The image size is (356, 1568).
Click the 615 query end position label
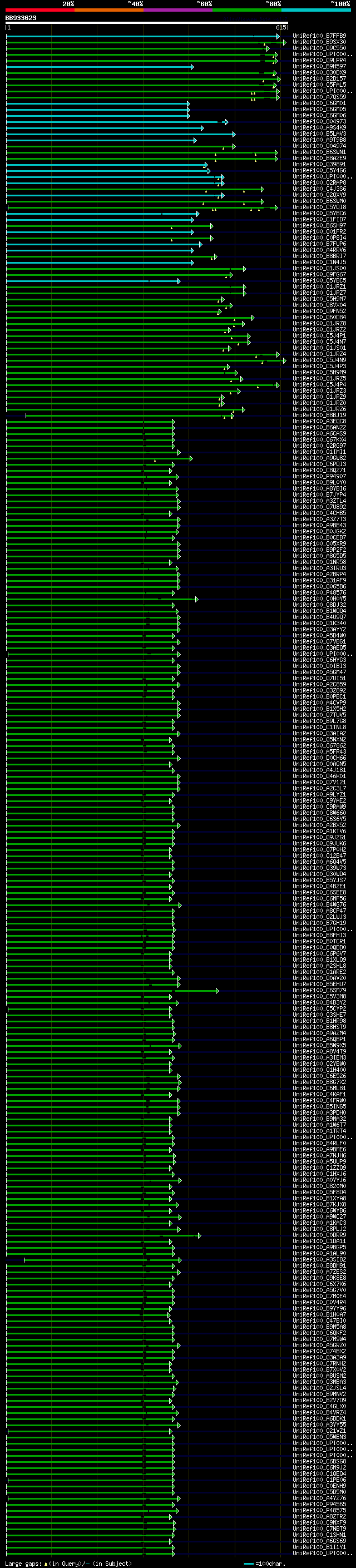[280, 27]
